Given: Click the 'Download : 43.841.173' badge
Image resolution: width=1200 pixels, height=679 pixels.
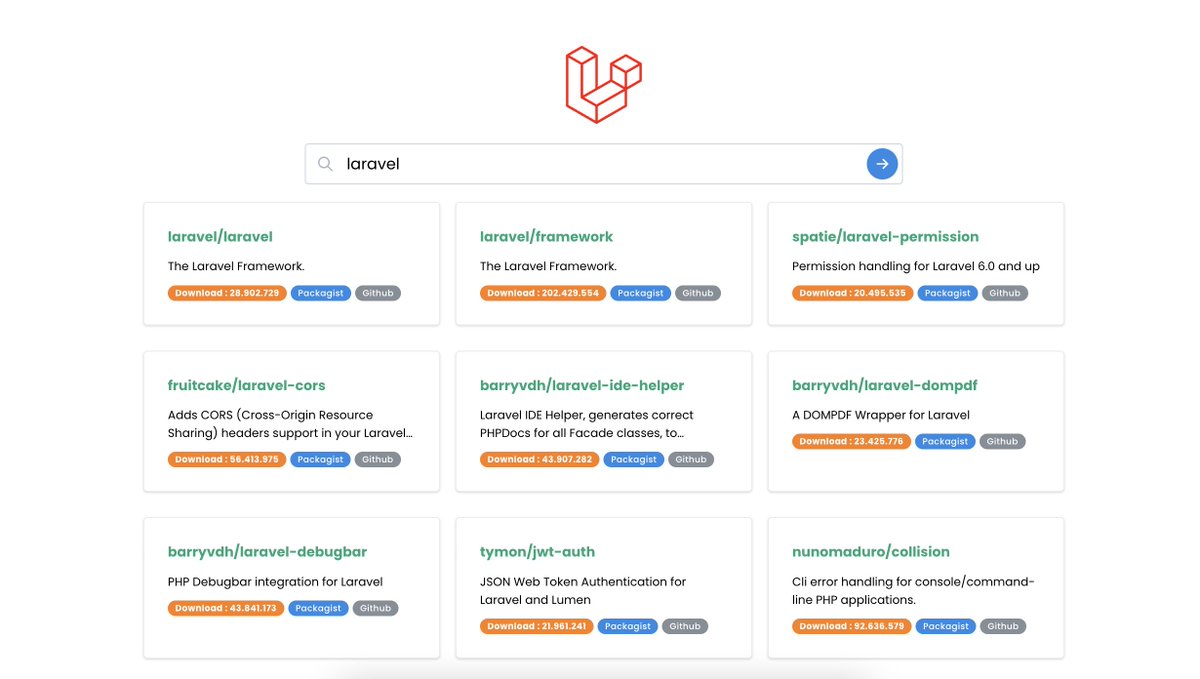Looking at the screenshot, I should point(226,608).
